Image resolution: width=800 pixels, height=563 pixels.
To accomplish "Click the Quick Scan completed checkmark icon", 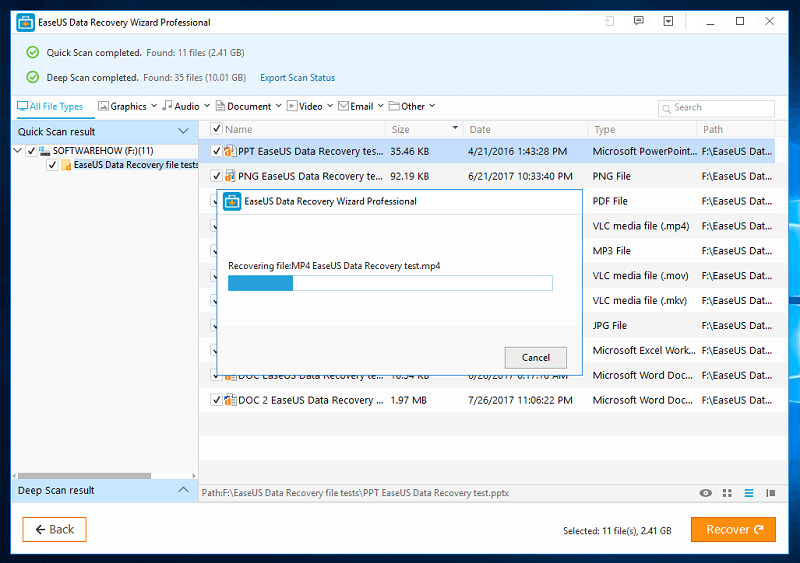I will click(33, 52).
